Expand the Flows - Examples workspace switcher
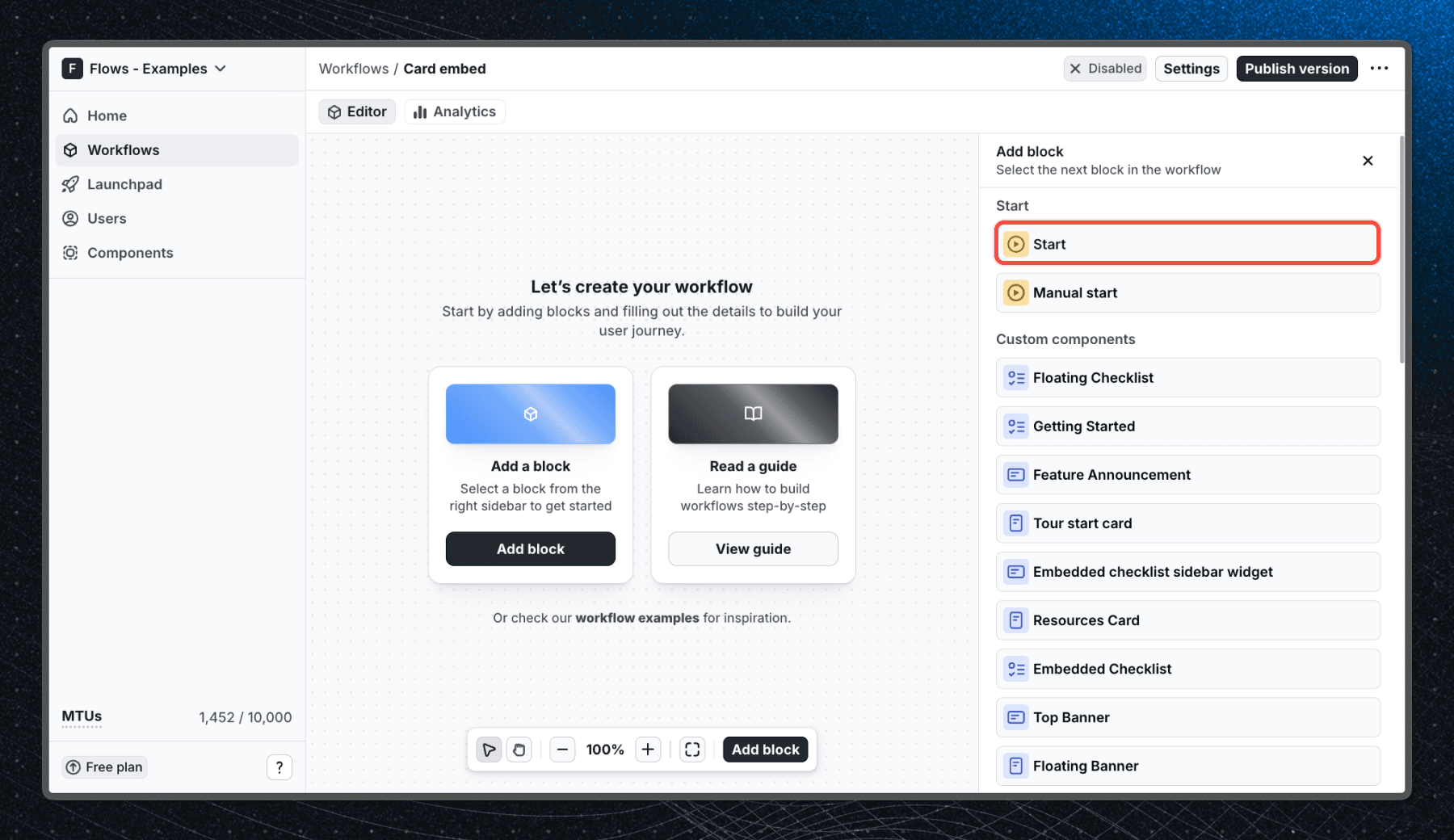This screenshot has height=840, width=1454. [x=145, y=69]
